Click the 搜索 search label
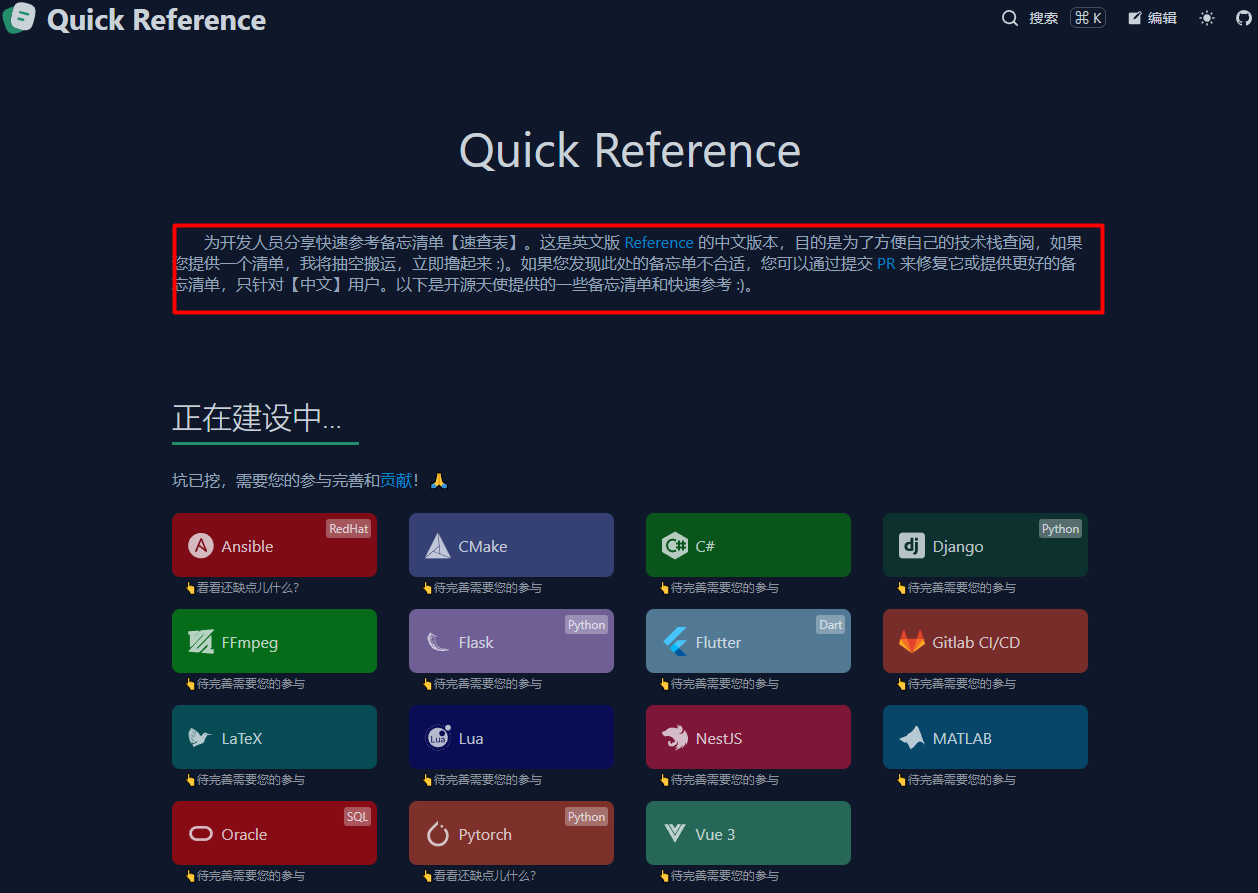1258x893 pixels. coord(1043,18)
